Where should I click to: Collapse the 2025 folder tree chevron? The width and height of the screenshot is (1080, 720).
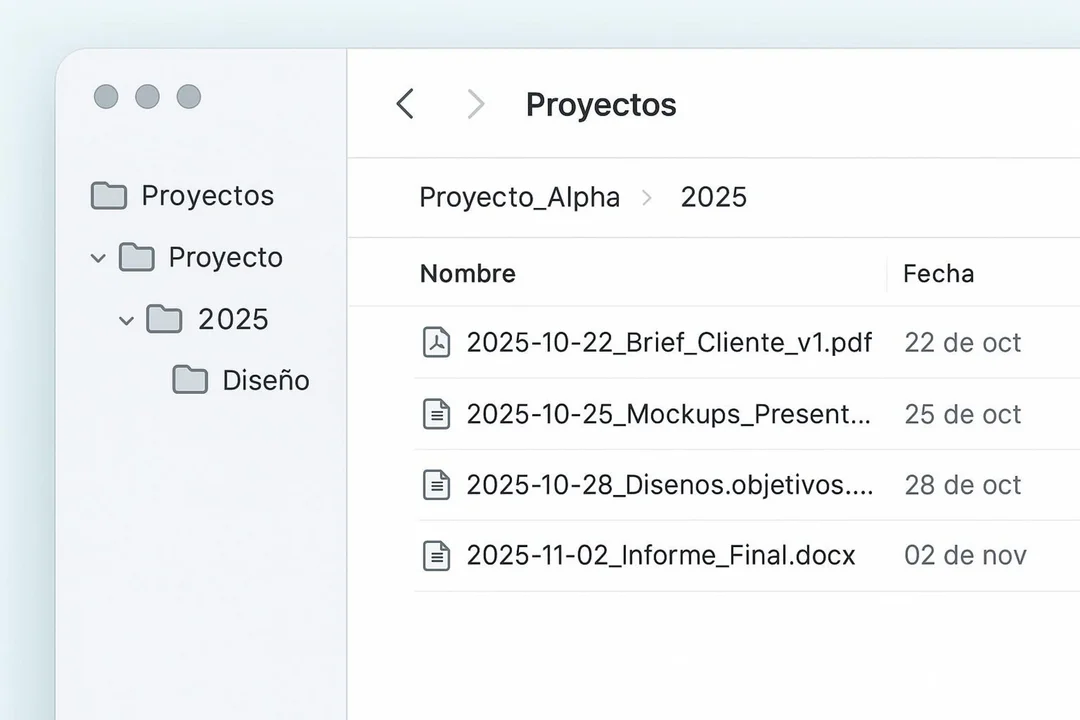pyautogui.click(x=126, y=320)
